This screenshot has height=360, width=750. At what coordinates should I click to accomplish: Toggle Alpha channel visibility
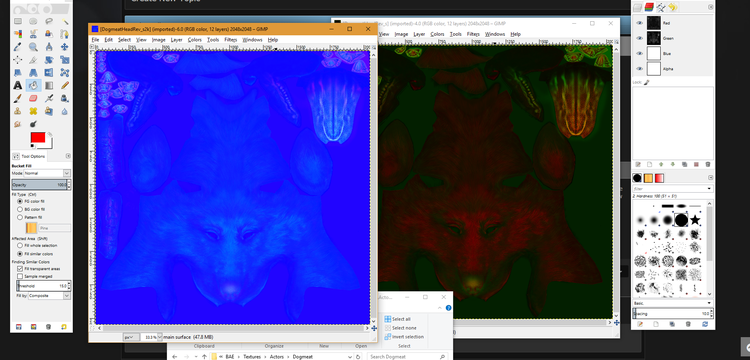pos(639,68)
